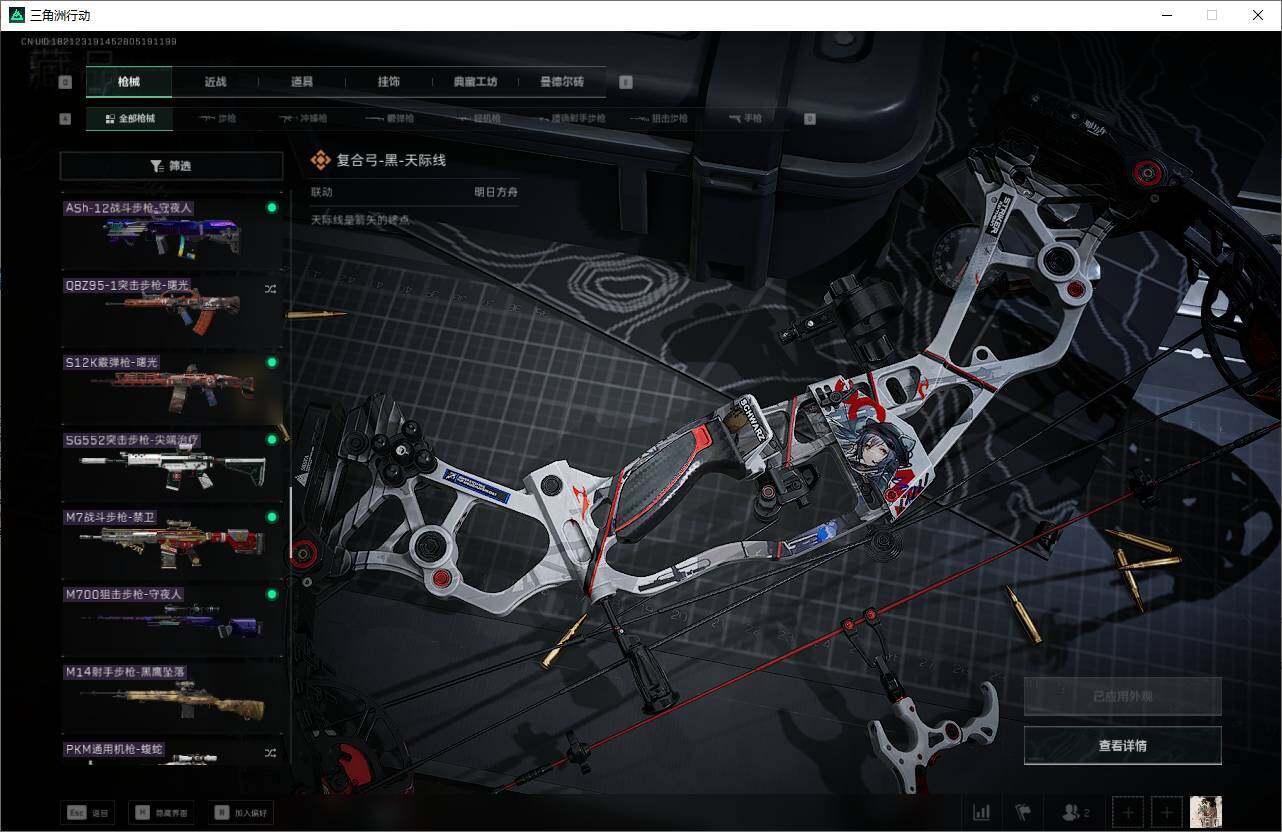Open the 道具 tab
Viewport: 1282px width, 832px height.
tap(302, 82)
